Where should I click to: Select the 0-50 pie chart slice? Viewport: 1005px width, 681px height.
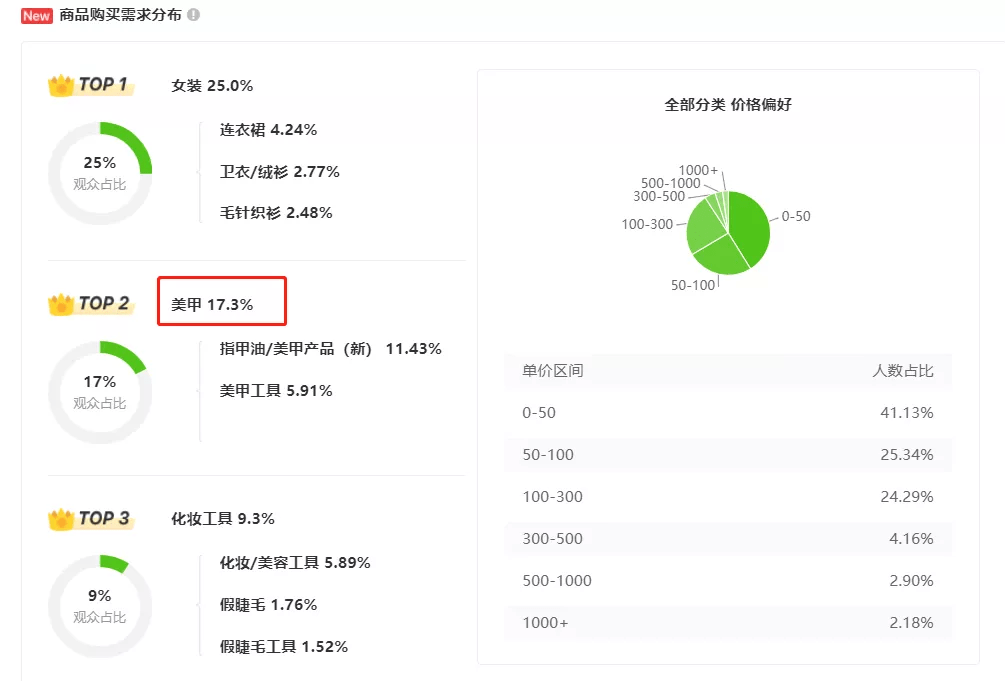click(x=750, y=226)
